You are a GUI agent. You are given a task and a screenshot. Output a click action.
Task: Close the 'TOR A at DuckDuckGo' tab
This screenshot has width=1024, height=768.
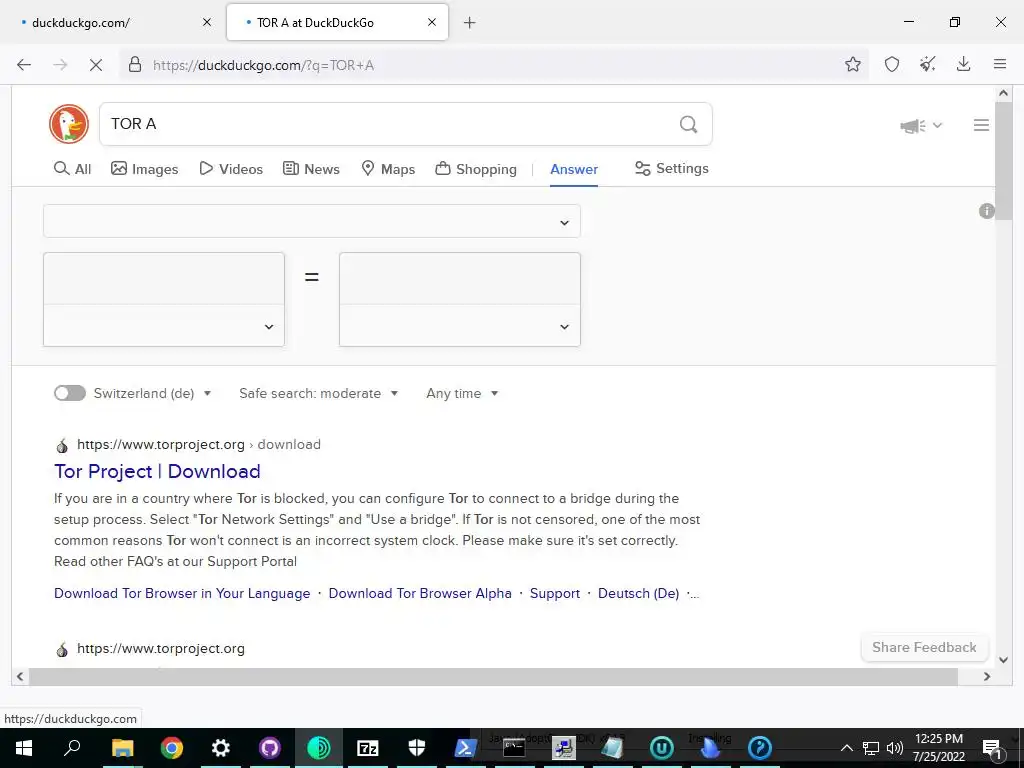tap(432, 22)
